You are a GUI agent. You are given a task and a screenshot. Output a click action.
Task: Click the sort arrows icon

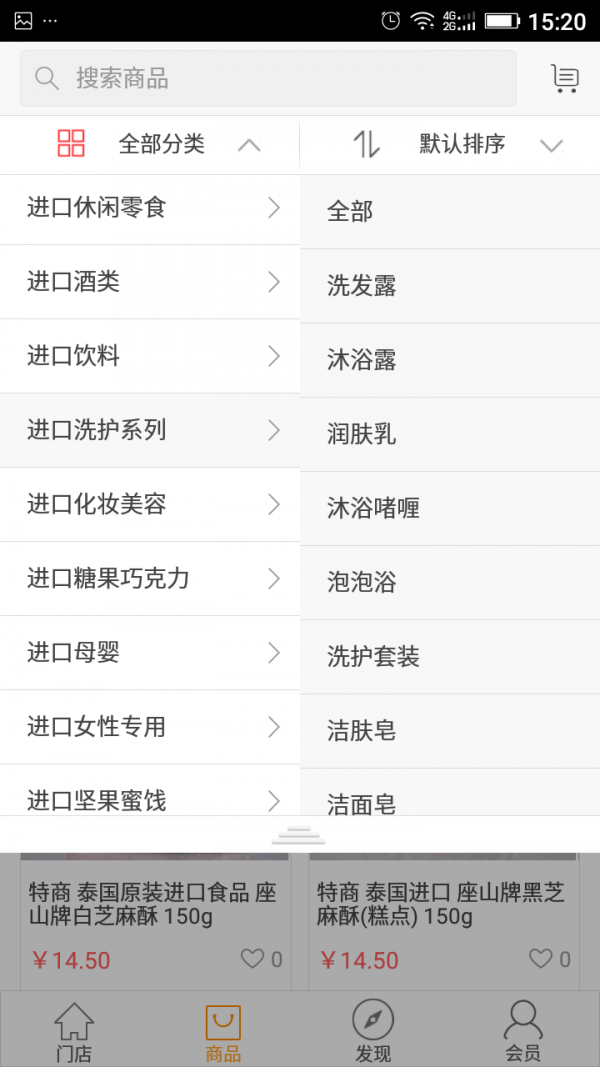[367, 144]
